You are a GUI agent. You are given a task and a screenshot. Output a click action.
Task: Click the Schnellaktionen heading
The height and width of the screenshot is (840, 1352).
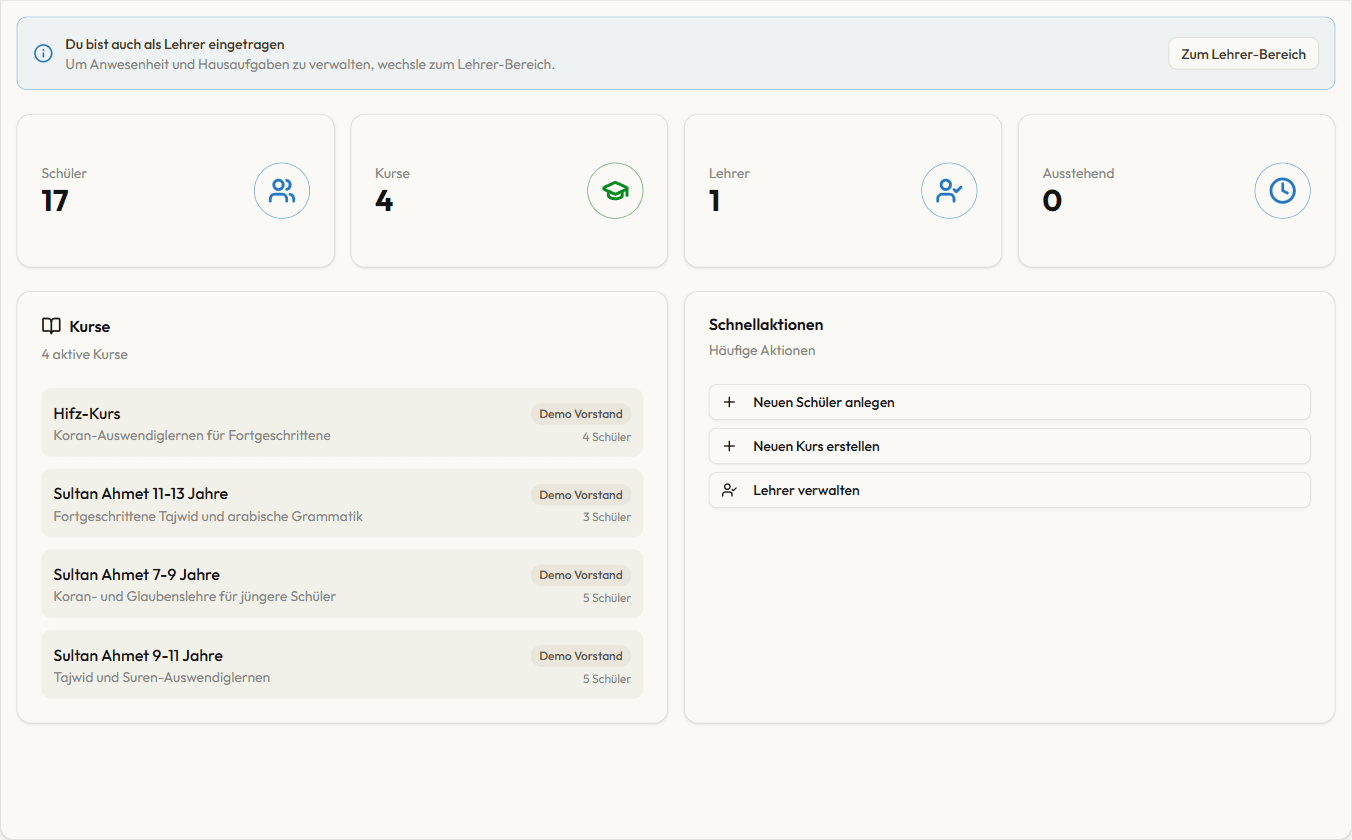point(766,325)
